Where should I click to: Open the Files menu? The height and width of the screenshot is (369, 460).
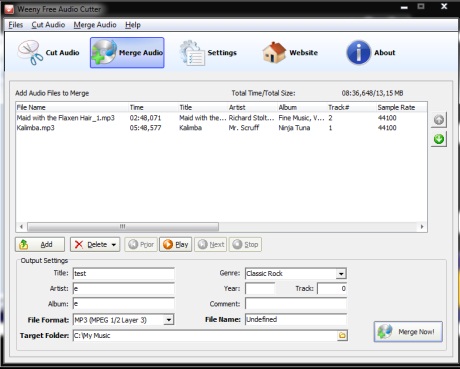[16, 25]
